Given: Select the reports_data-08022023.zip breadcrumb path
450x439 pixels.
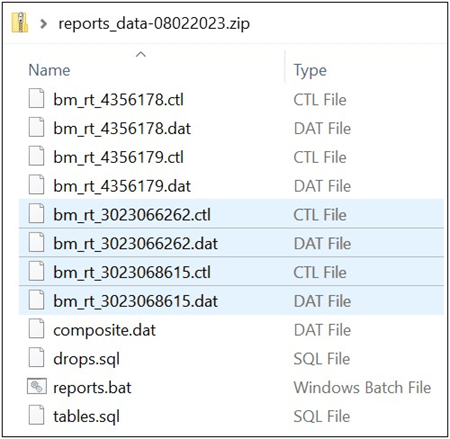Looking at the screenshot, I should pyautogui.click(x=154, y=24).
